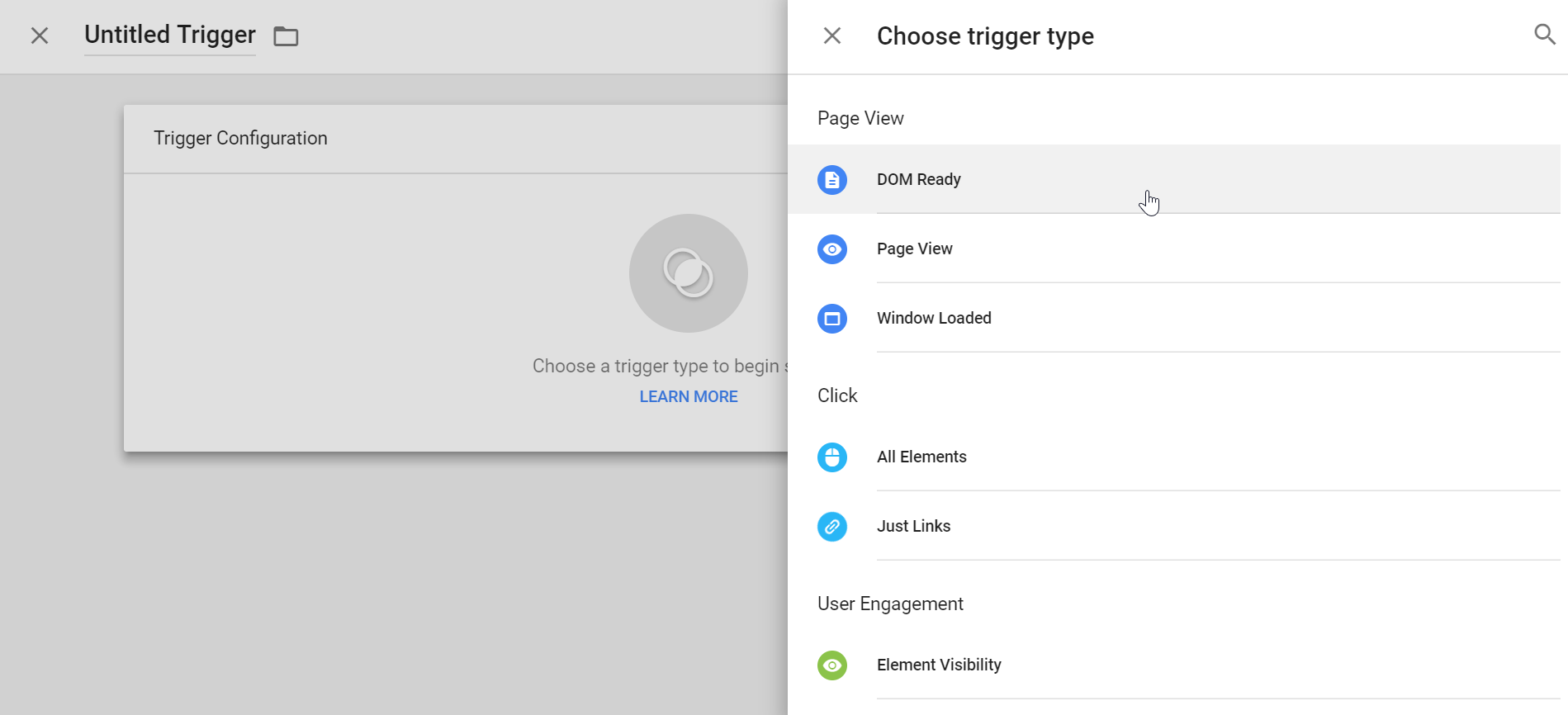Open search in trigger type panel
Viewport: 1568px width, 715px height.
click(x=1544, y=35)
